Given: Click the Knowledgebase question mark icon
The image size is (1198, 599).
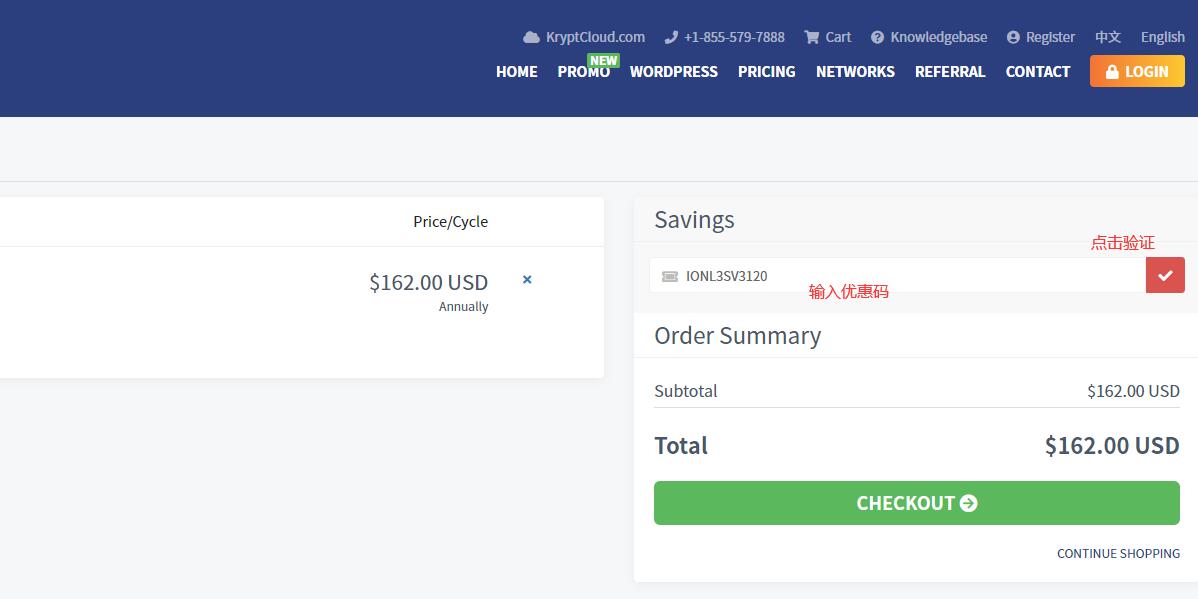Looking at the screenshot, I should point(877,37).
